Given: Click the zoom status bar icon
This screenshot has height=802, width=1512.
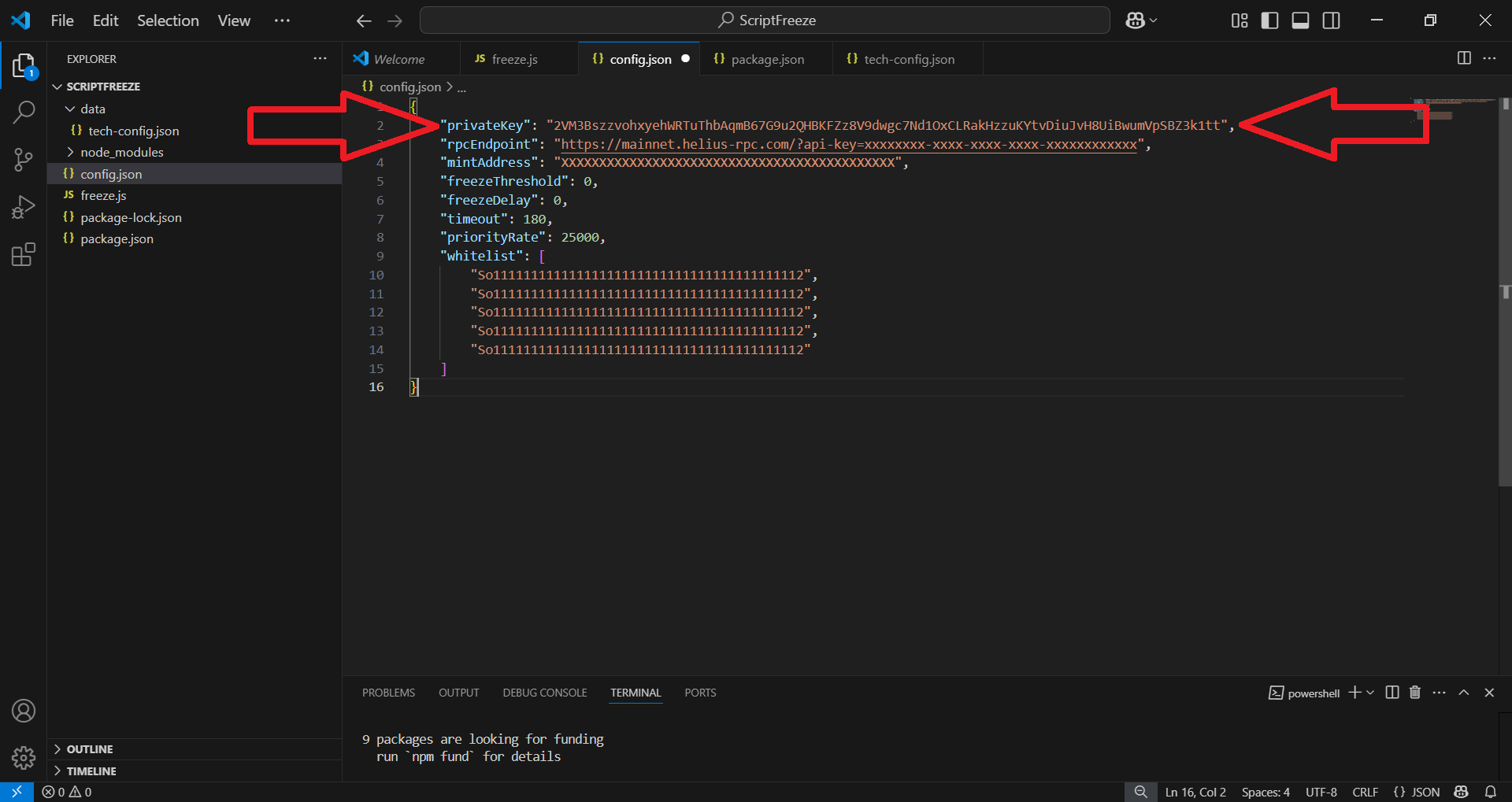Looking at the screenshot, I should [1140, 792].
